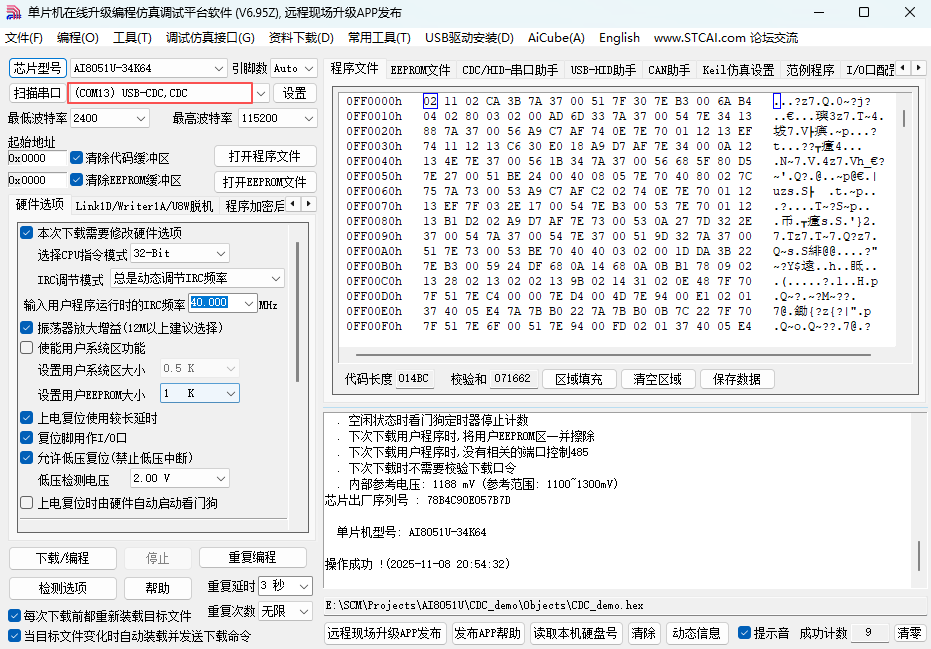Toggle the 提示音 sound checkbox
This screenshot has width=931, height=649.
pyautogui.click(x=742, y=633)
